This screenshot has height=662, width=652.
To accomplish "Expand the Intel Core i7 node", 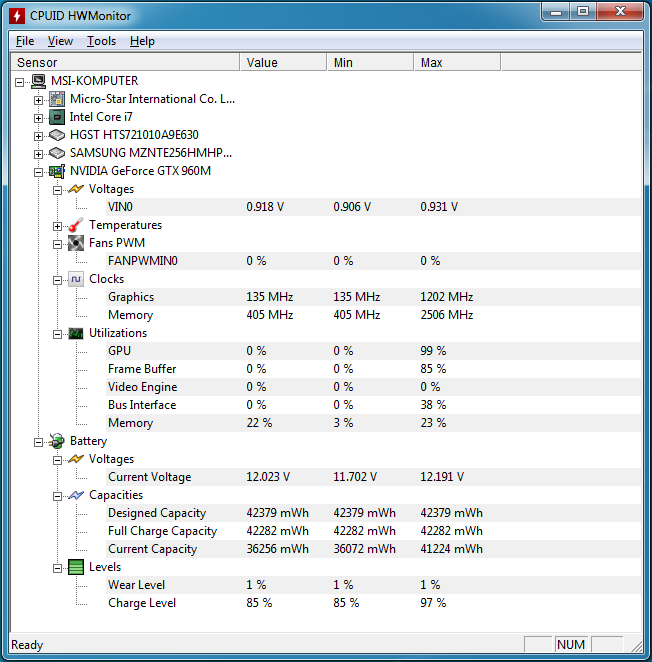I will click(38, 118).
